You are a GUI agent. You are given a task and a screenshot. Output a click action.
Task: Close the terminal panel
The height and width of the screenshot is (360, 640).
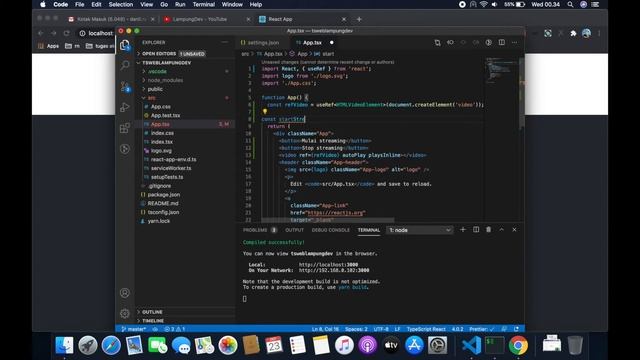click(514, 230)
